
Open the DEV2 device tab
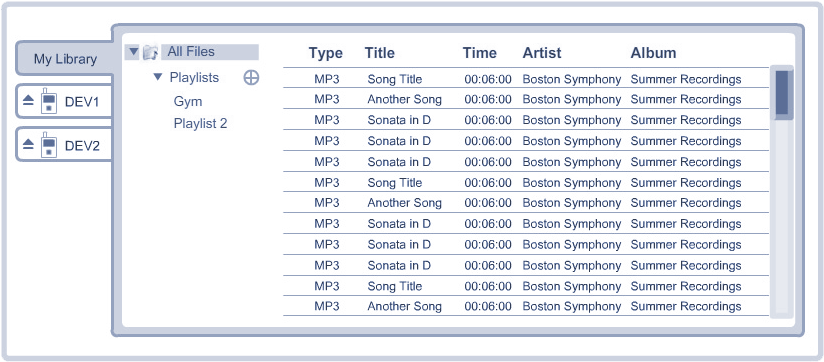point(65,144)
